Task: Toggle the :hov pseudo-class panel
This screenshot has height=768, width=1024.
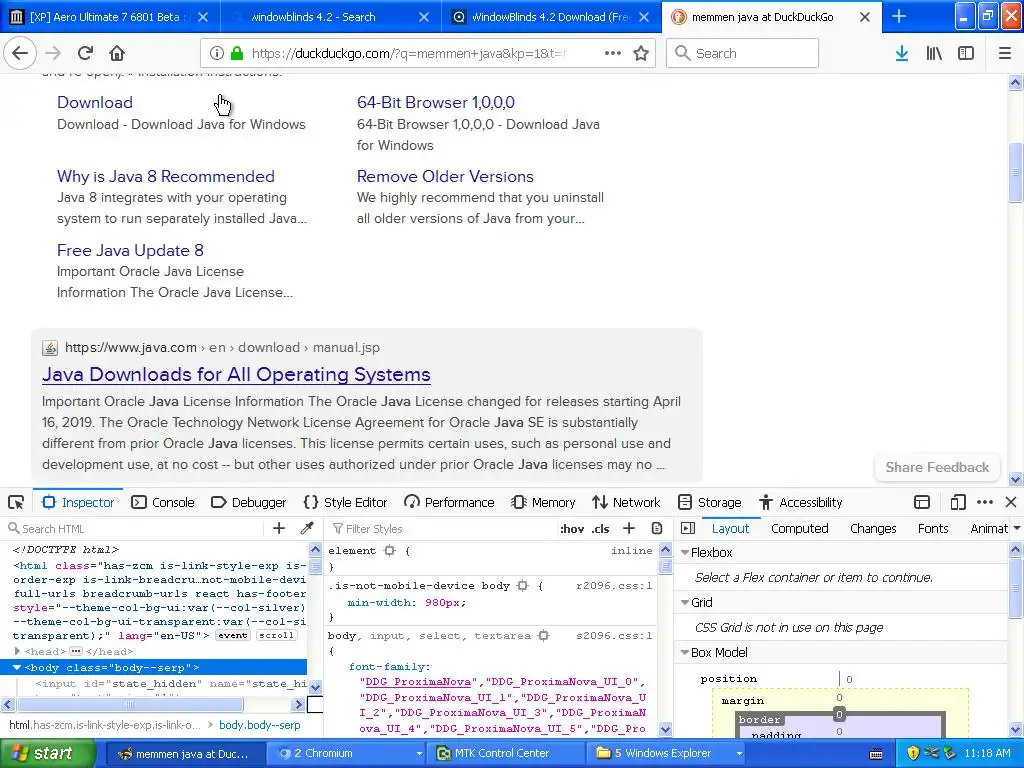Action: click(572, 529)
